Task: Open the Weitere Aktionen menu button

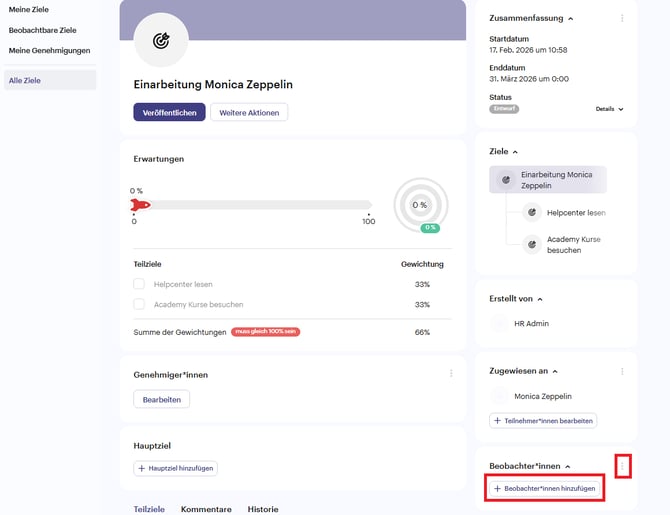Action: pos(249,112)
